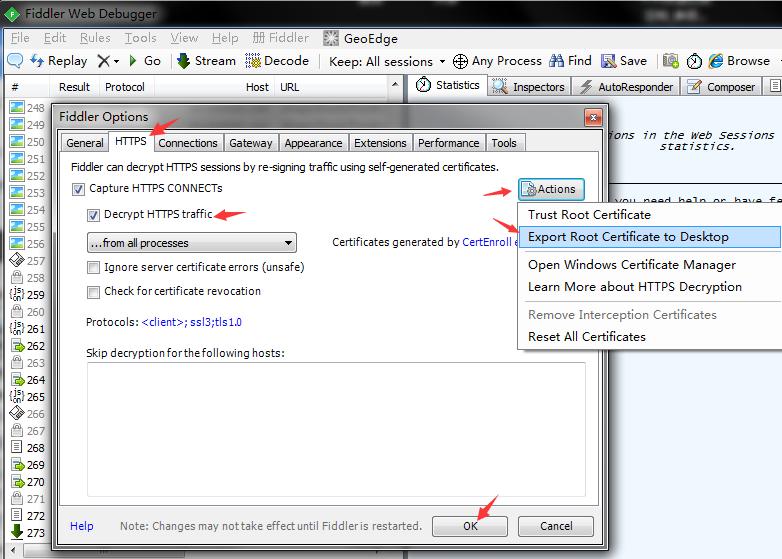Click the Actions button
The width and height of the screenshot is (782, 559).
click(551, 189)
